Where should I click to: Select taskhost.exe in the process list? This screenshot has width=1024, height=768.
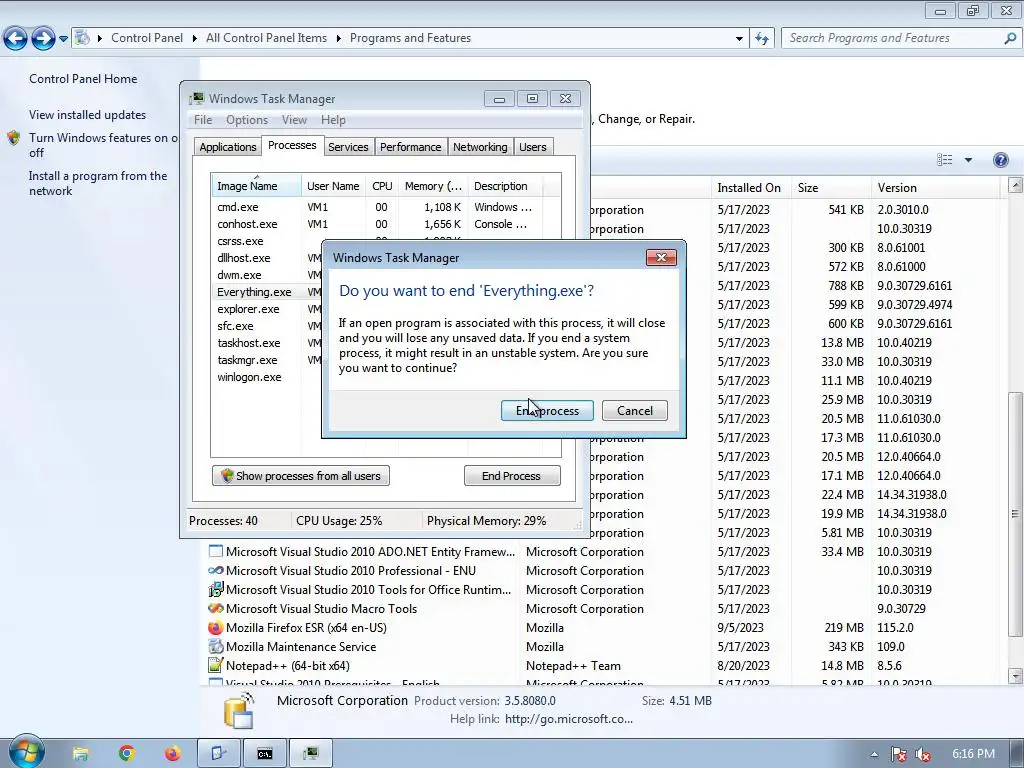(249, 343)
